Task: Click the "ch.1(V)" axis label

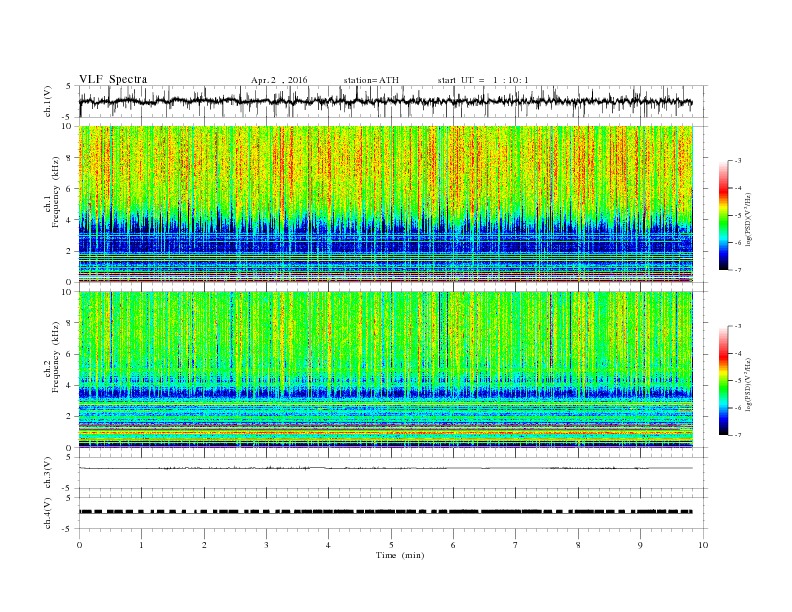Action: [47, 101]
